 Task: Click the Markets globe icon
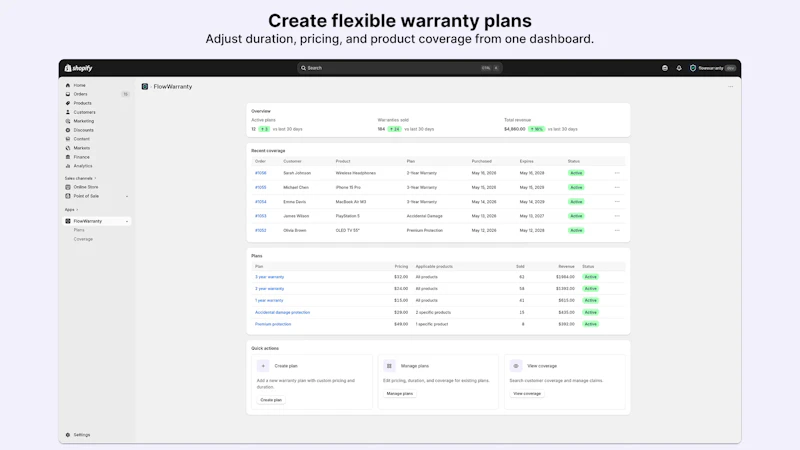pyautogui.click(x=68, y=148)
